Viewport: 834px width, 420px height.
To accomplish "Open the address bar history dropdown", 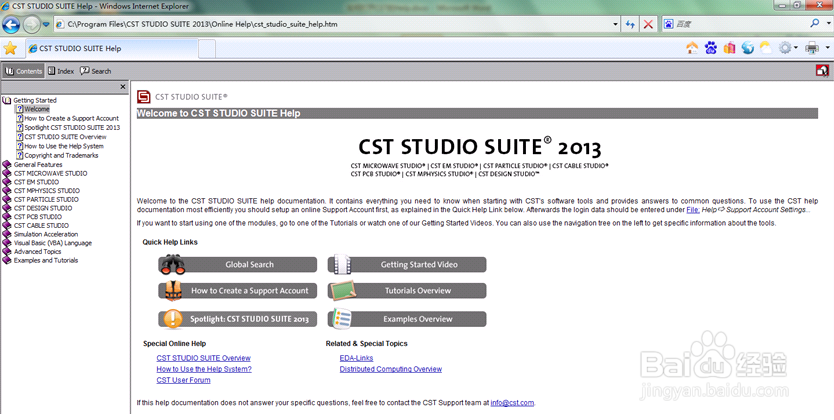I will 615,24.
